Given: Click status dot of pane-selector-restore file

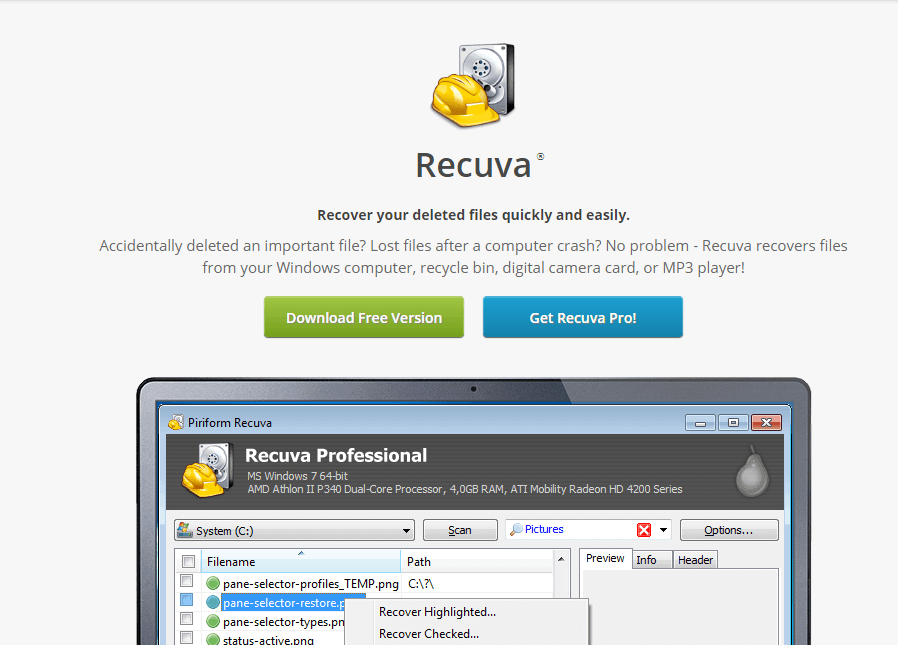Looking at the screenshot, I should 213,602.
